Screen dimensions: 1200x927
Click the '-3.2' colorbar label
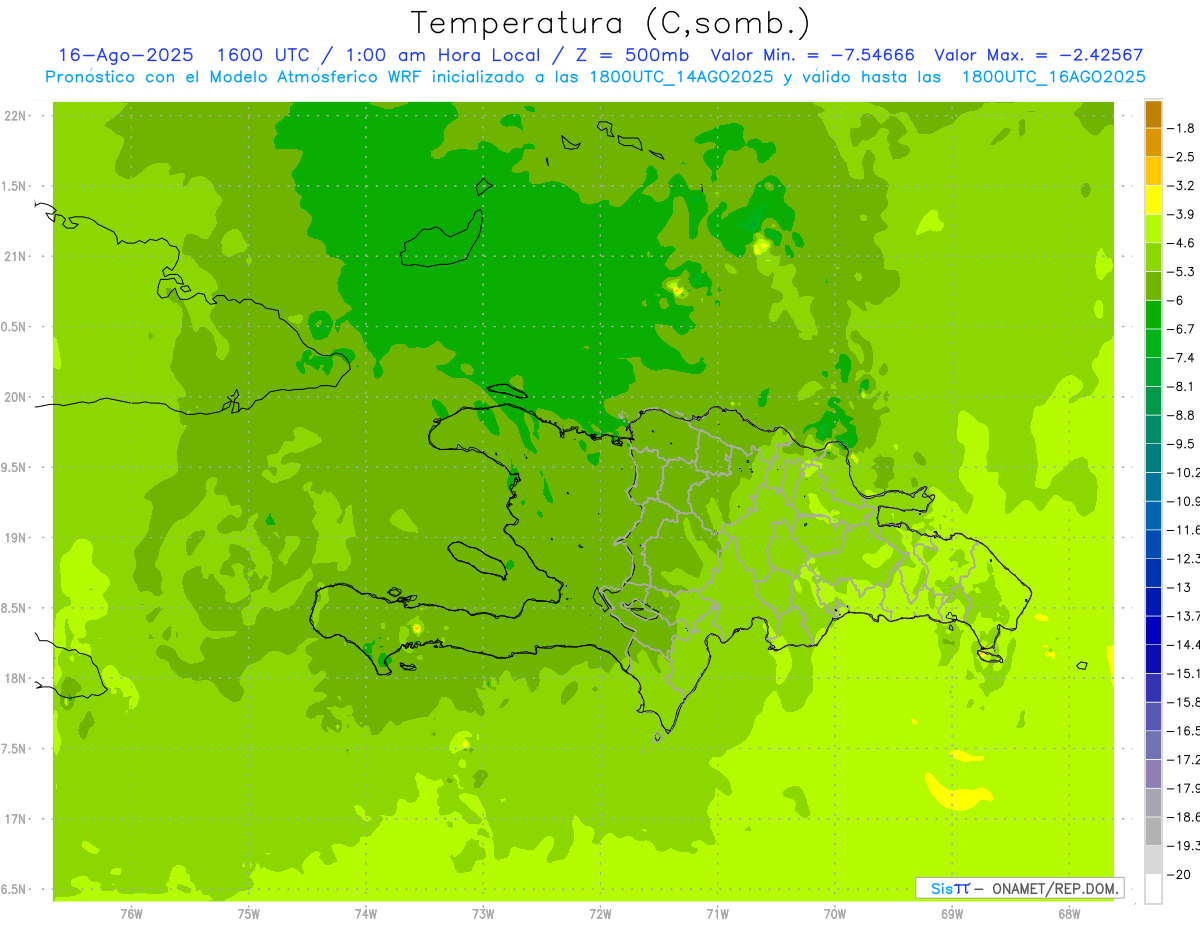[1182, 186]
